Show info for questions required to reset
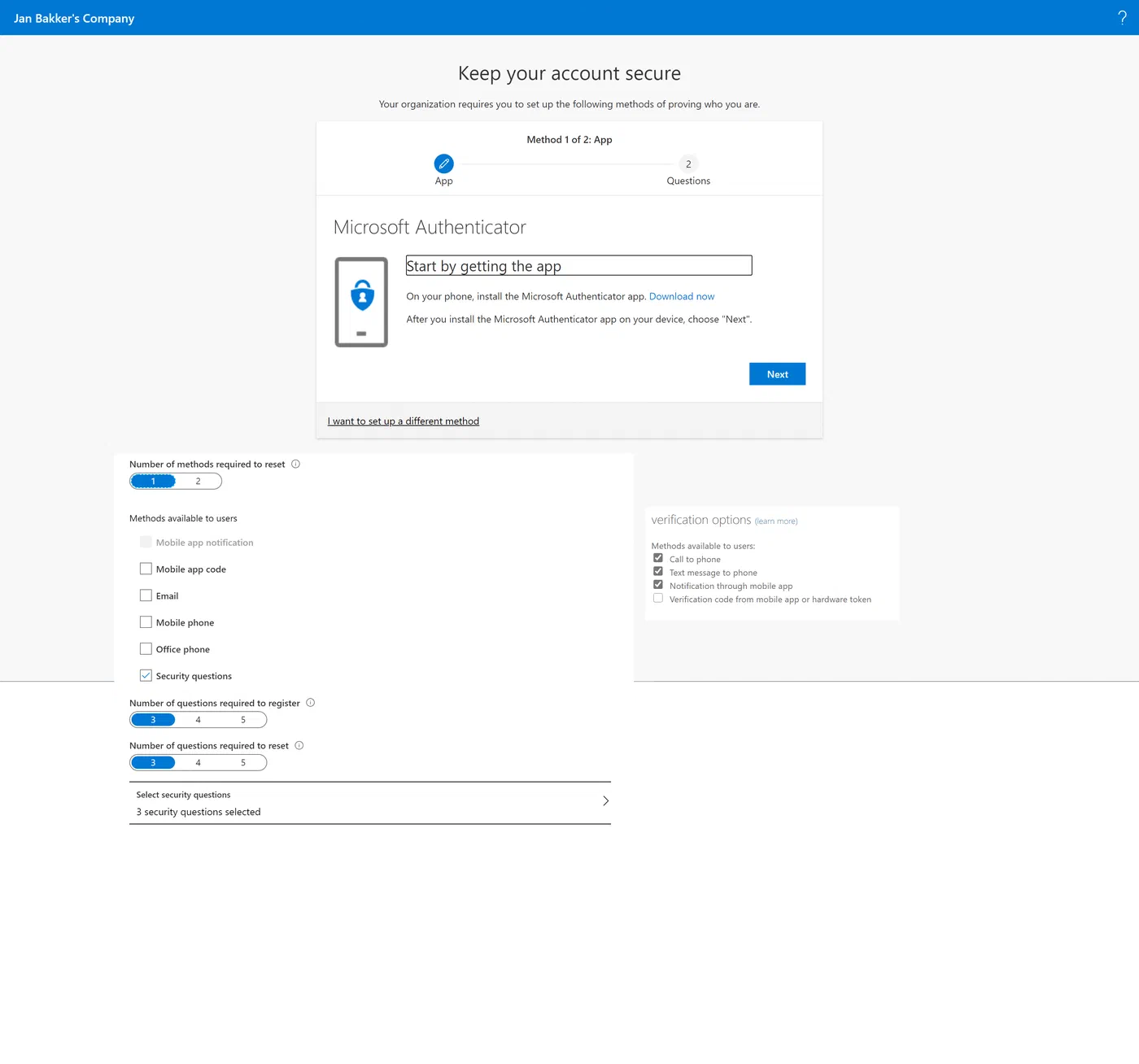The width and height of the screenshot is (1139, 1064). click(x=299, y=746)
